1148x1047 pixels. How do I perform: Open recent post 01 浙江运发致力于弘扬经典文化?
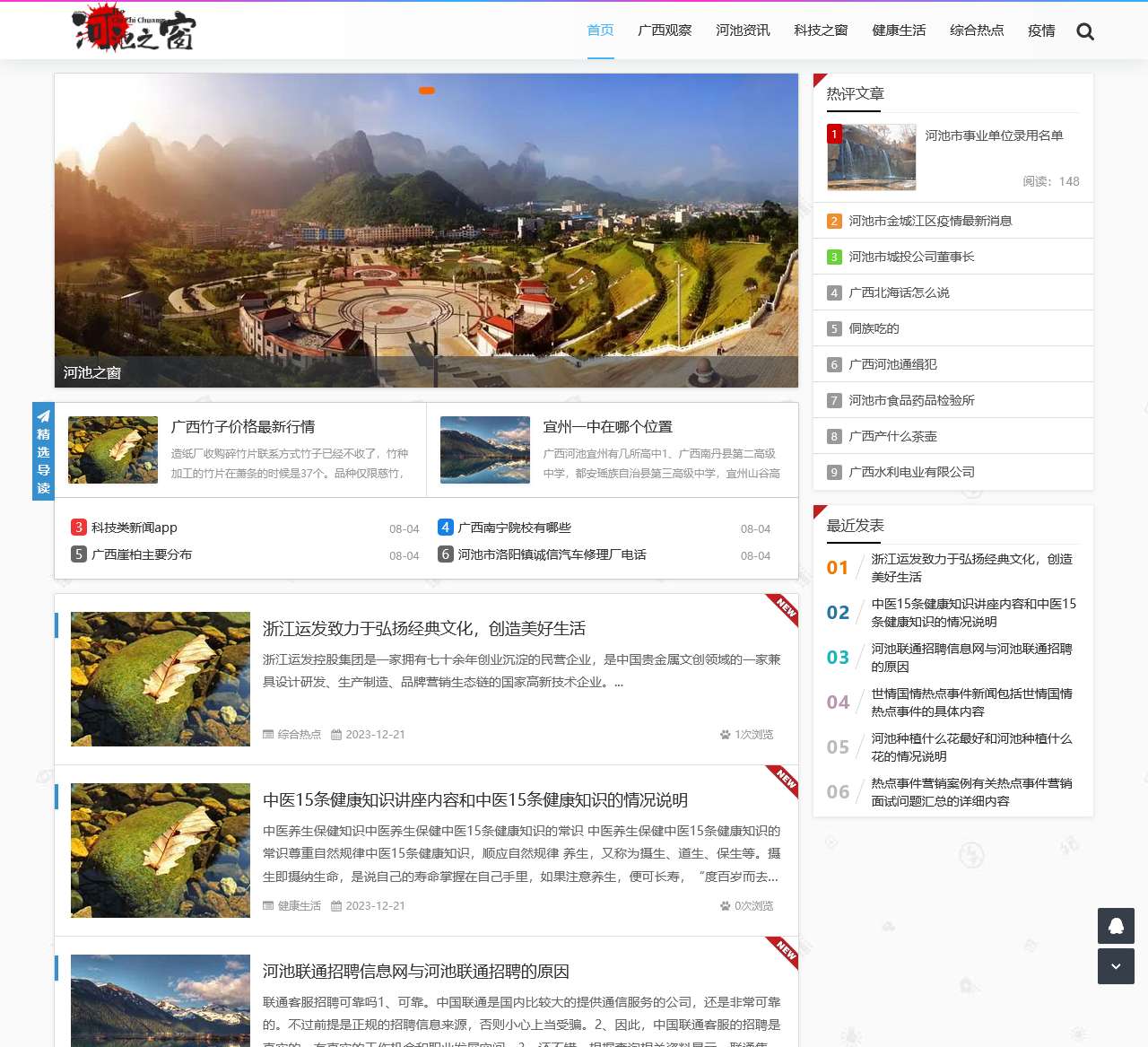972,568
